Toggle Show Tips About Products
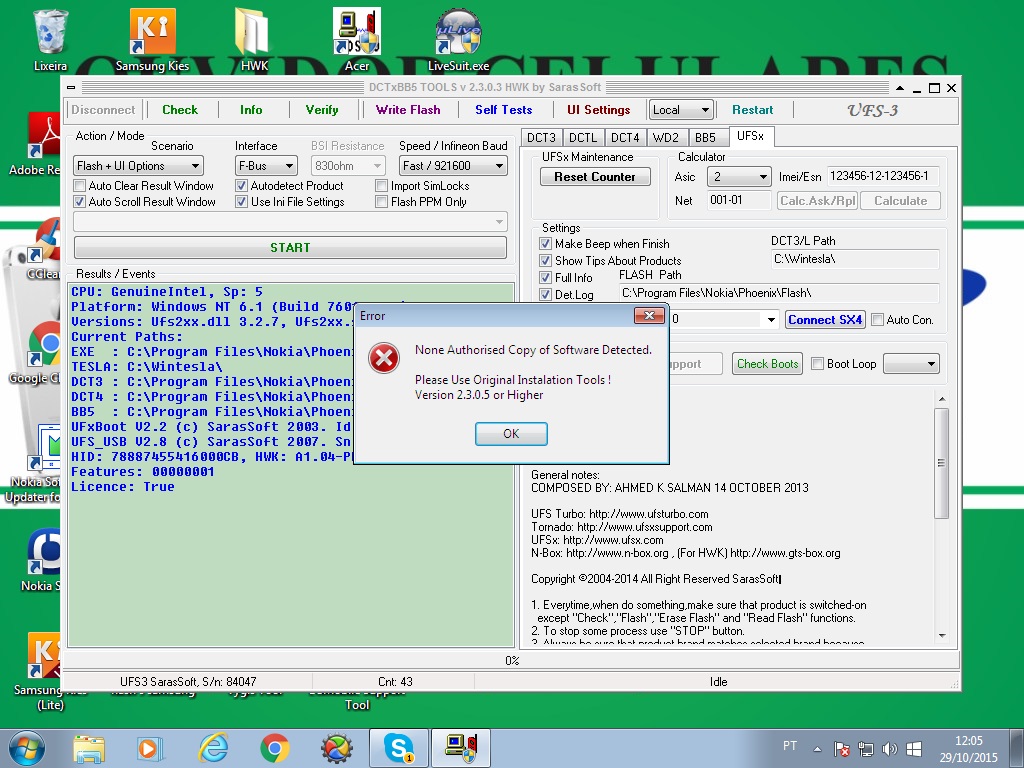This screenshot has width=1024, height=768. tap(545, 261)
